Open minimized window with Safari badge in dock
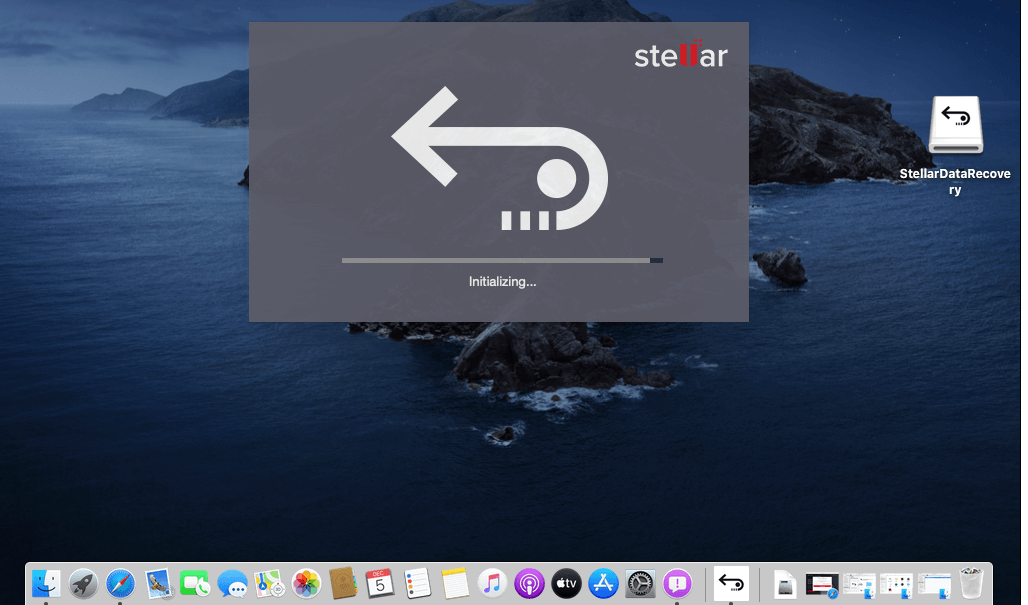This screenshot has width=1028, height=605. 822,585
